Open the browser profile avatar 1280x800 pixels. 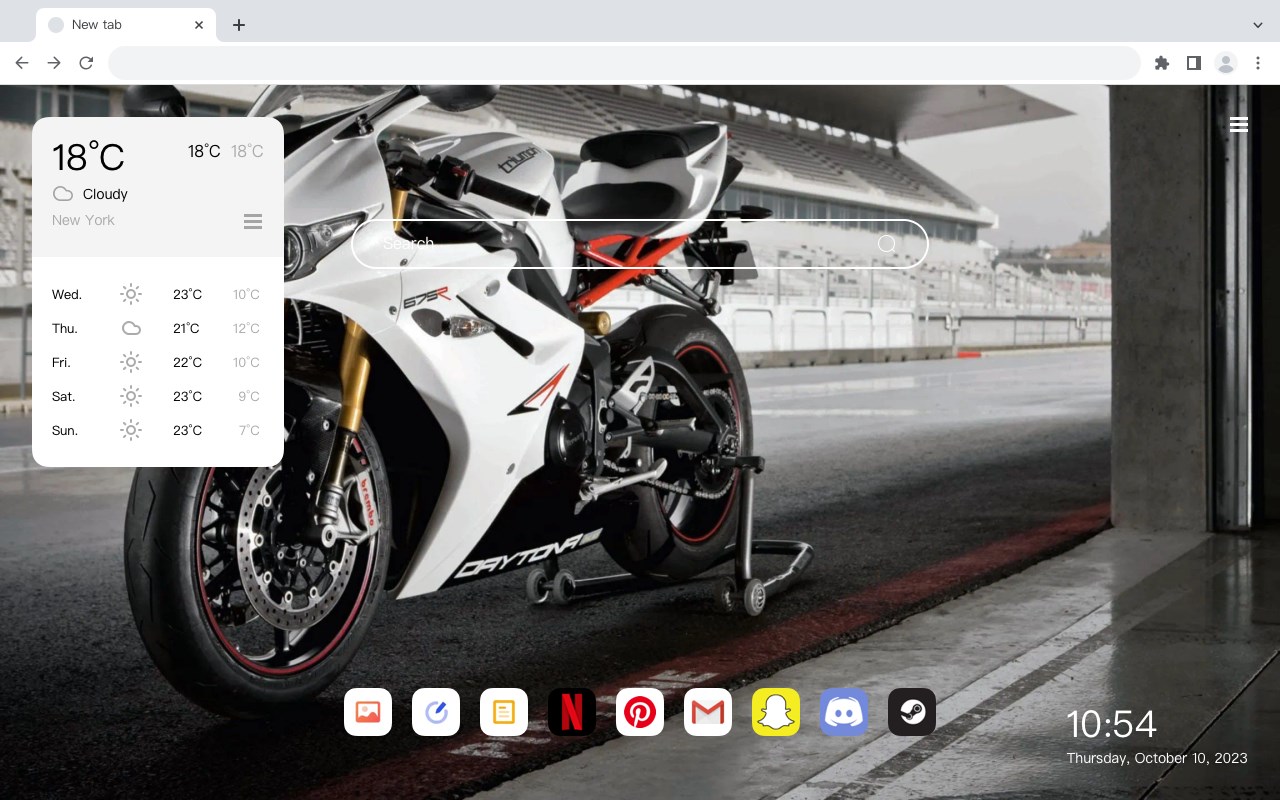click(x=1226, y=63)
